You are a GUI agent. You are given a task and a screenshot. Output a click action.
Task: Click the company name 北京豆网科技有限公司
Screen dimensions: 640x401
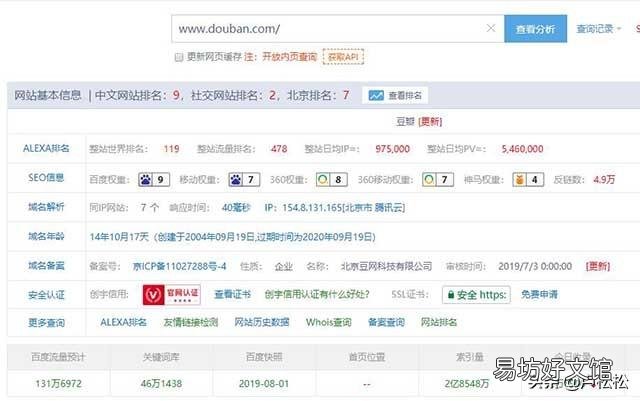(387, 266)
